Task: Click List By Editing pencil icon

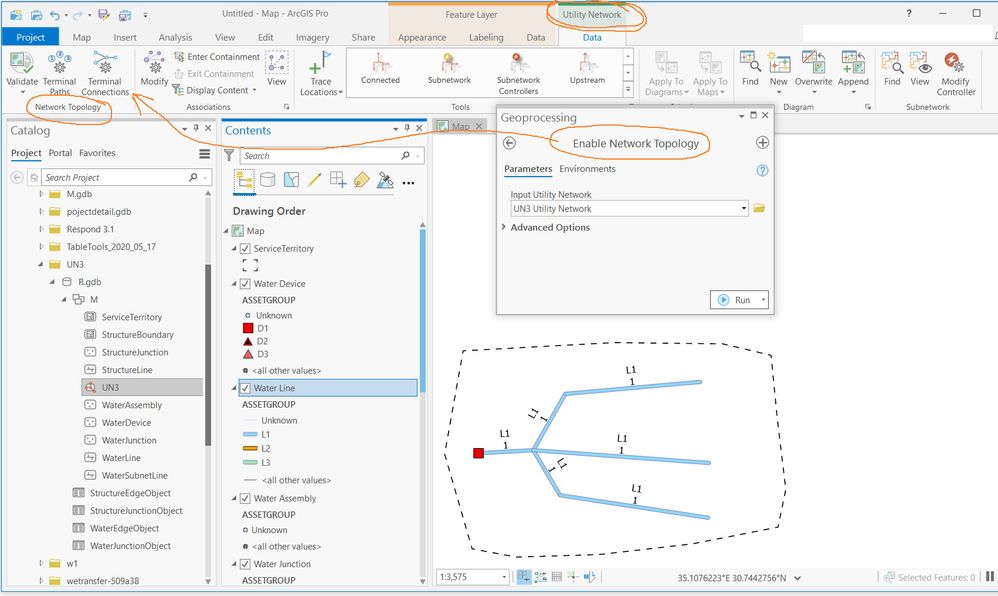Action: point(314,180)
